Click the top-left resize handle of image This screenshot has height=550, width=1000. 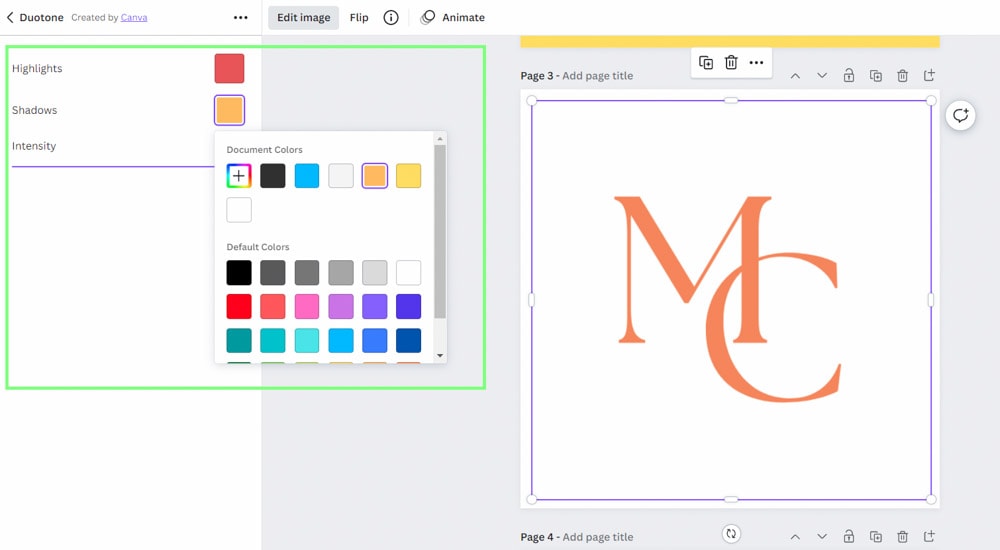(x=532, y=100)
